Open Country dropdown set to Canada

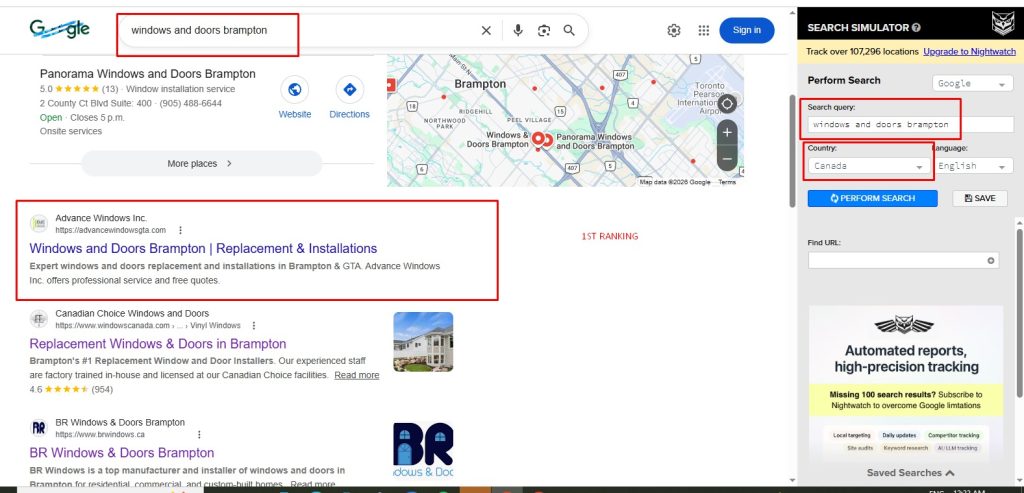[x=869, y=166]
